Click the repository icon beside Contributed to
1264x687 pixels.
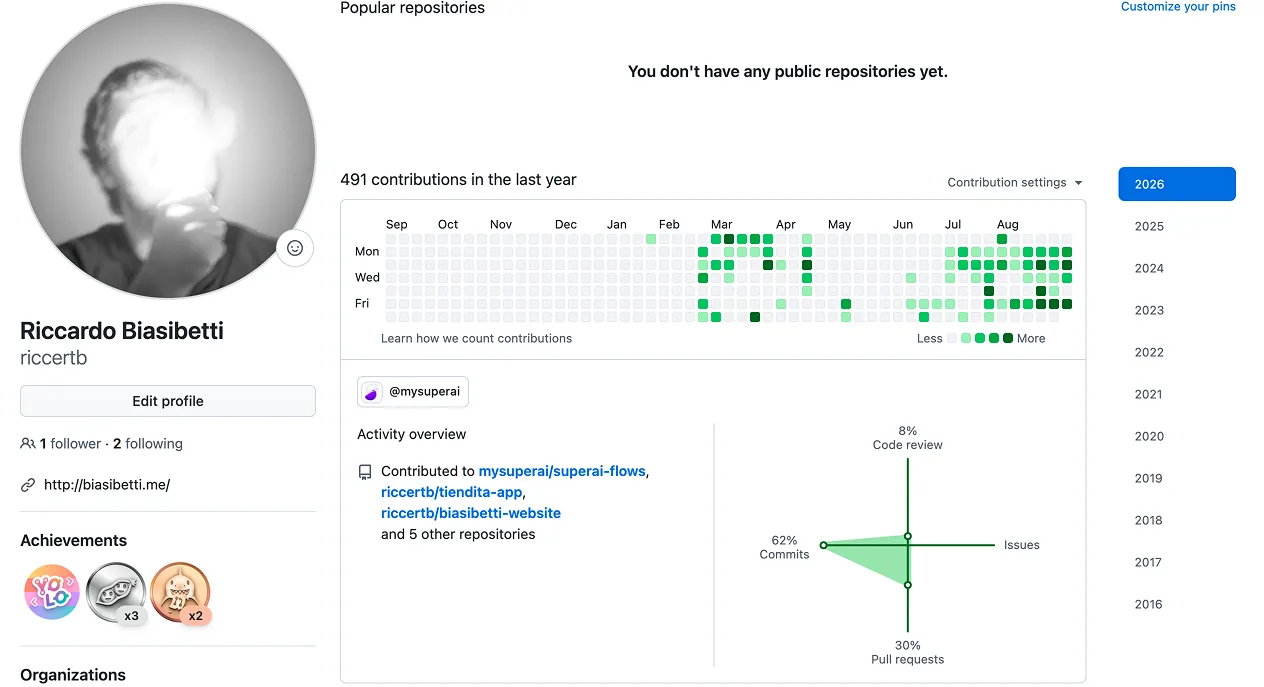(365, 472)
